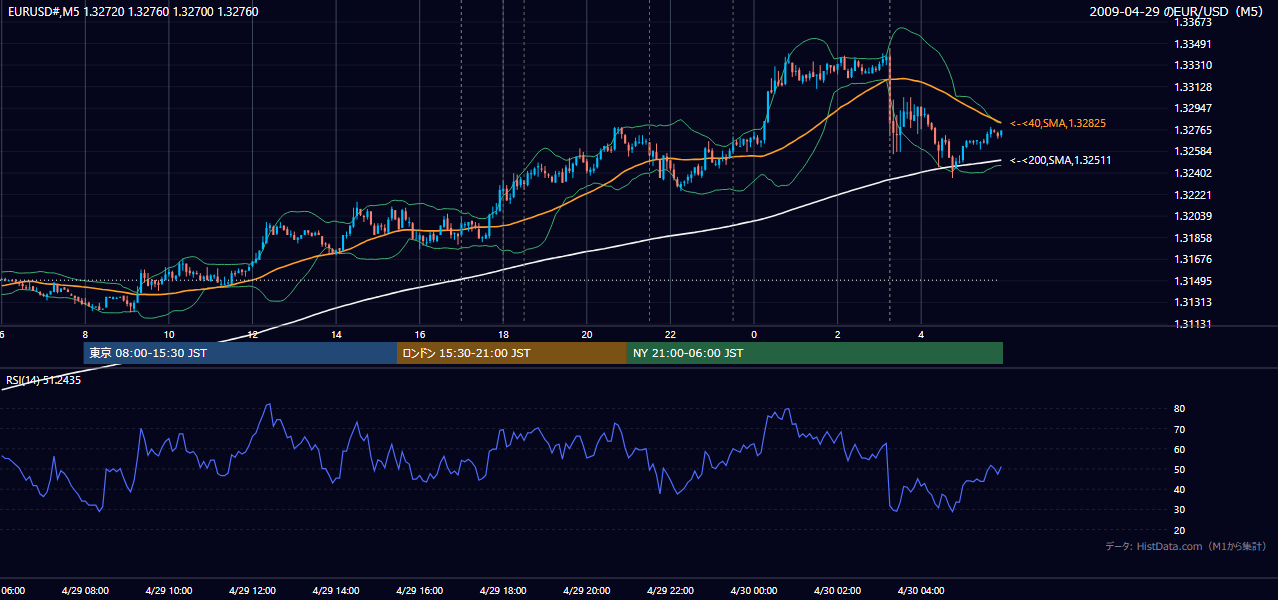Screen dimensions: 1278x600
Task: Click the 4/30 00:00 time axis label
Action: tap(754, 590)
